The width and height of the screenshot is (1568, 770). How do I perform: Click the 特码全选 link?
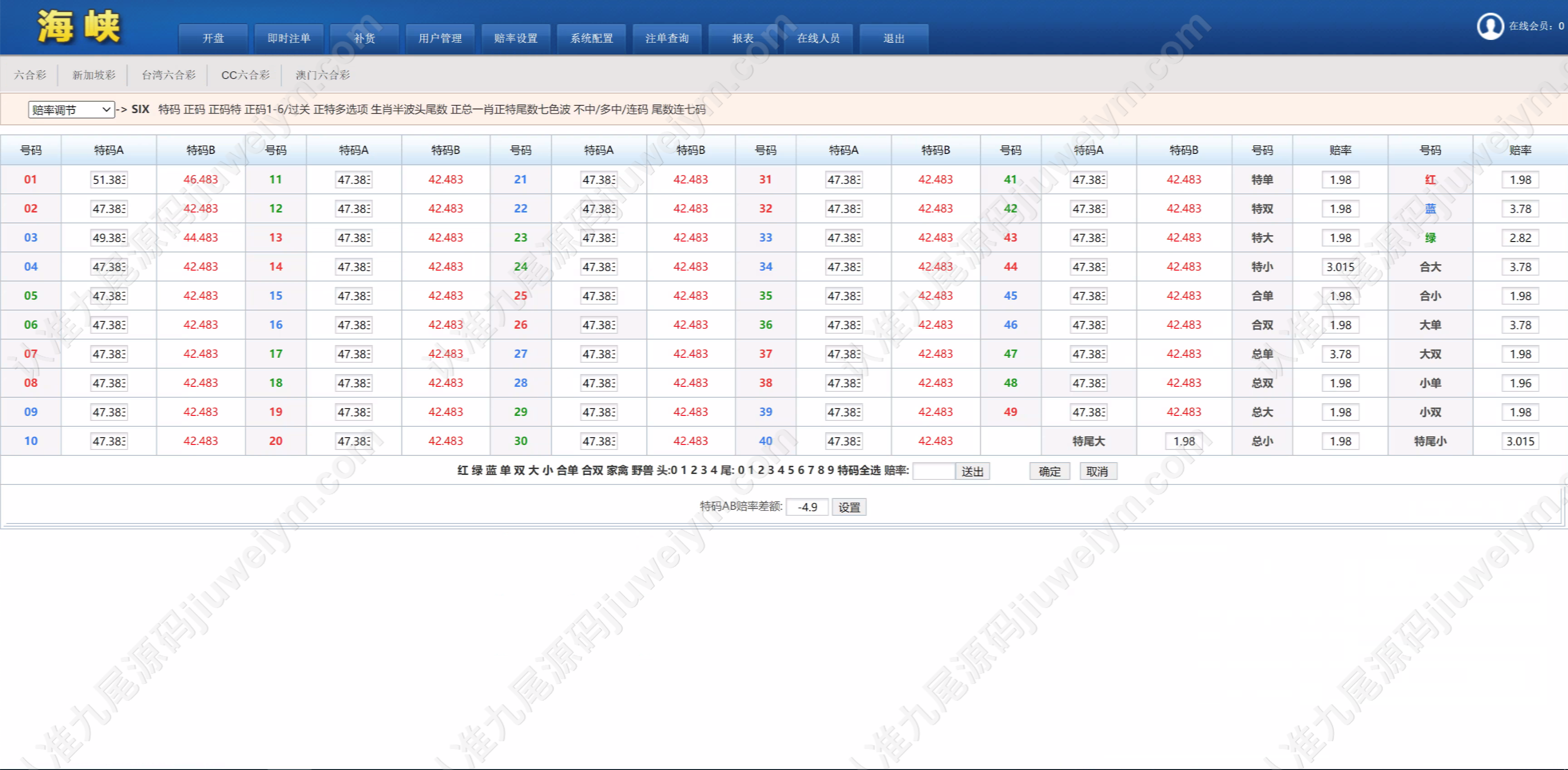coord(859,470)
